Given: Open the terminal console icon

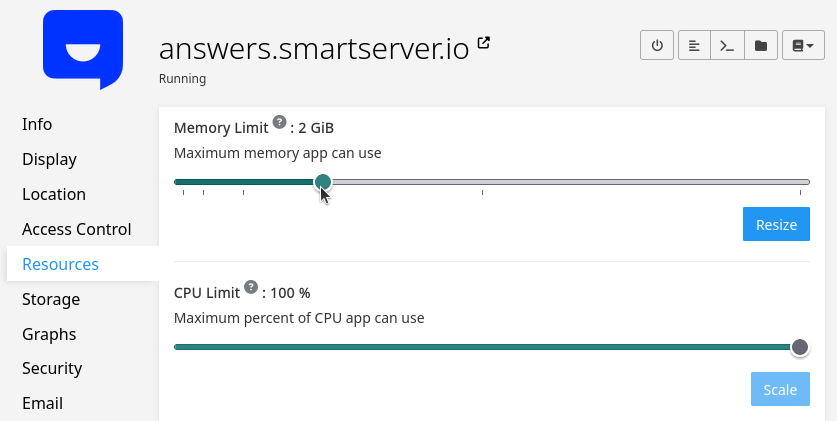Looking at the screenshot, I should pos(727,46).
